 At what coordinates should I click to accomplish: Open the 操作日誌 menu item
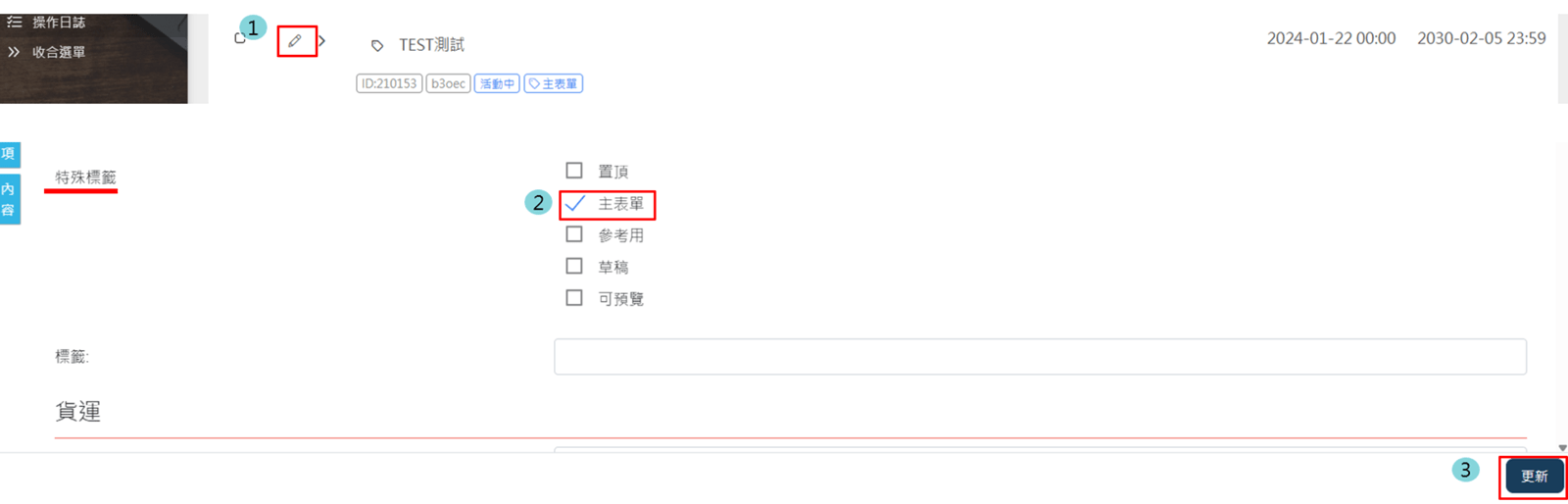tap(59, 22)
